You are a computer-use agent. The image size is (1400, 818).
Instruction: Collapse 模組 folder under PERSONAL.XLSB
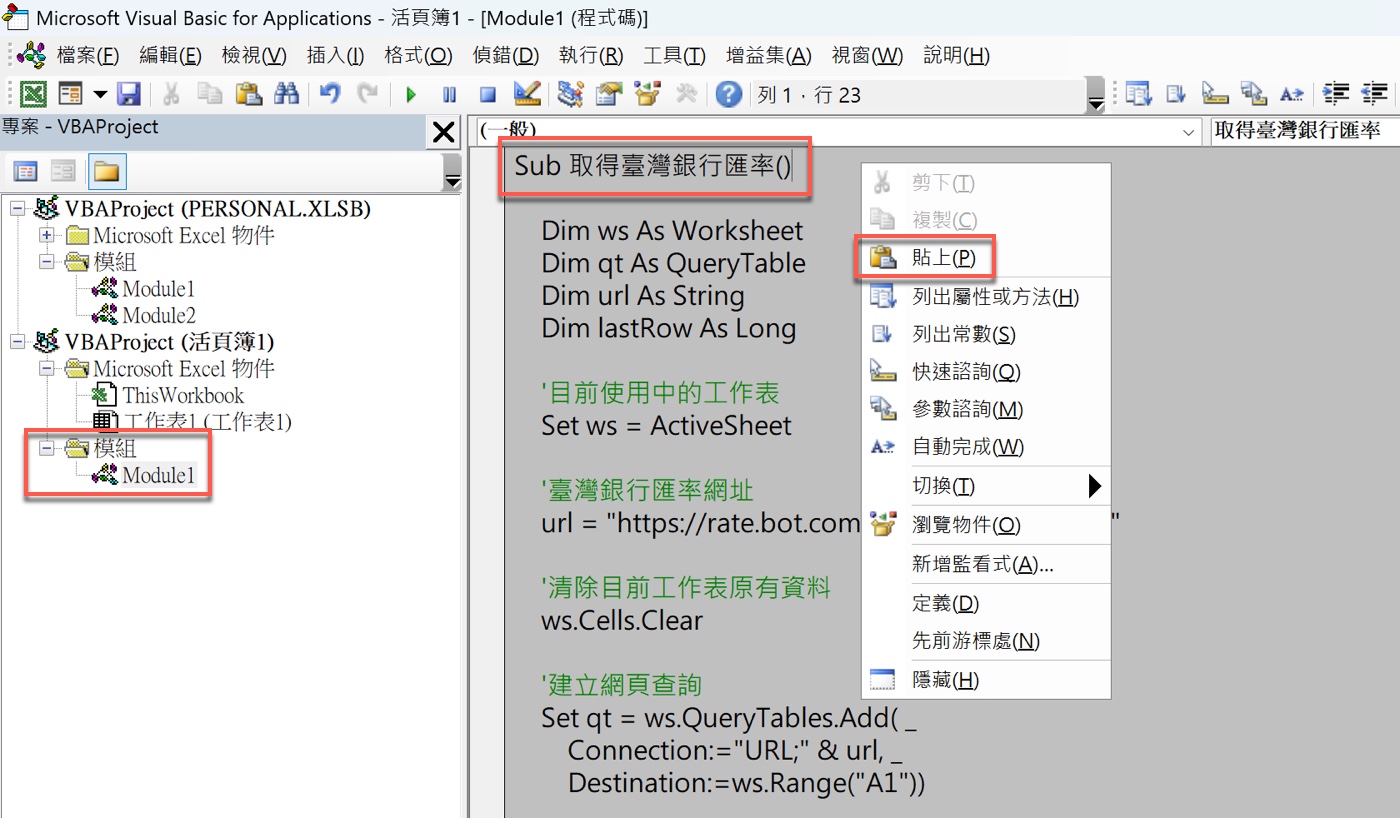tap(46, 262)
